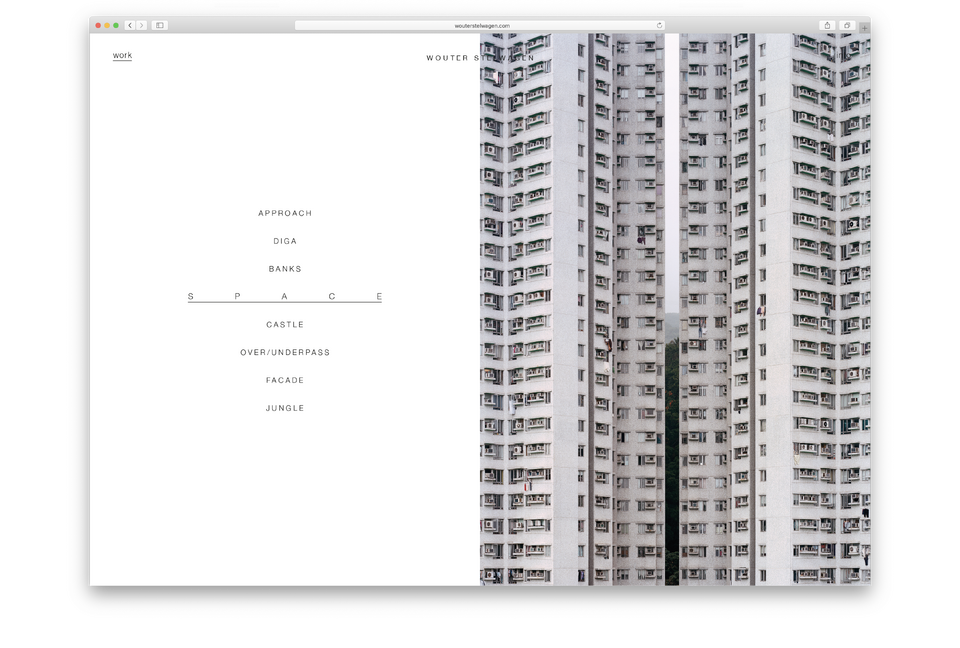Viewport: 960px width, 648px height.
Task: Select the JUNGLE project
Action: pyautogui.click(x=285, y=409)
